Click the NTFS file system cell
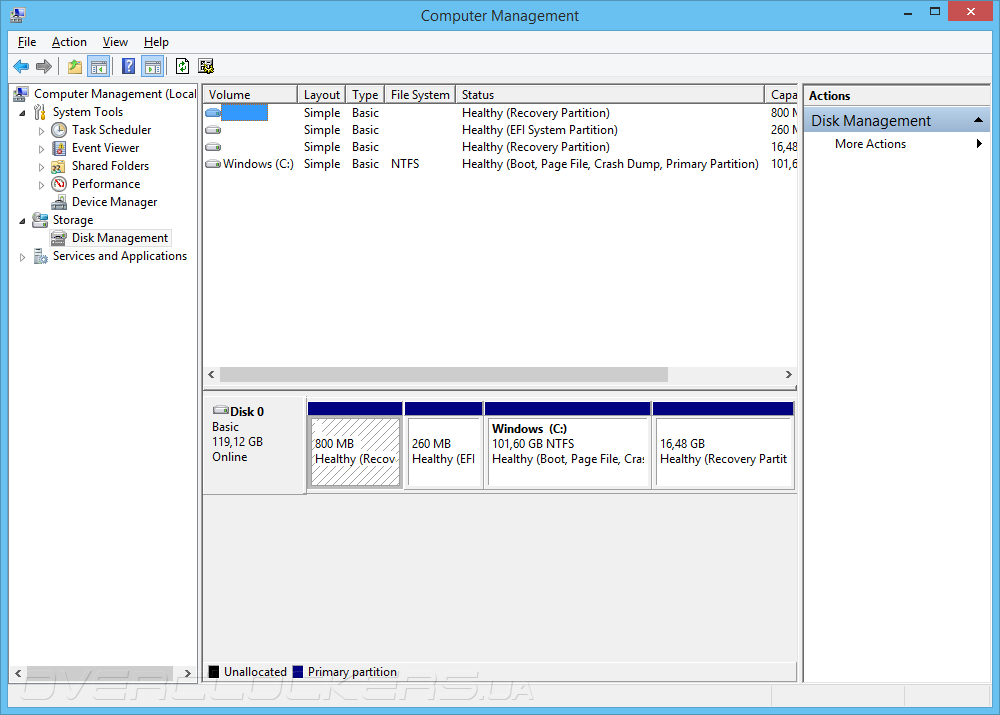 (405, 164)
